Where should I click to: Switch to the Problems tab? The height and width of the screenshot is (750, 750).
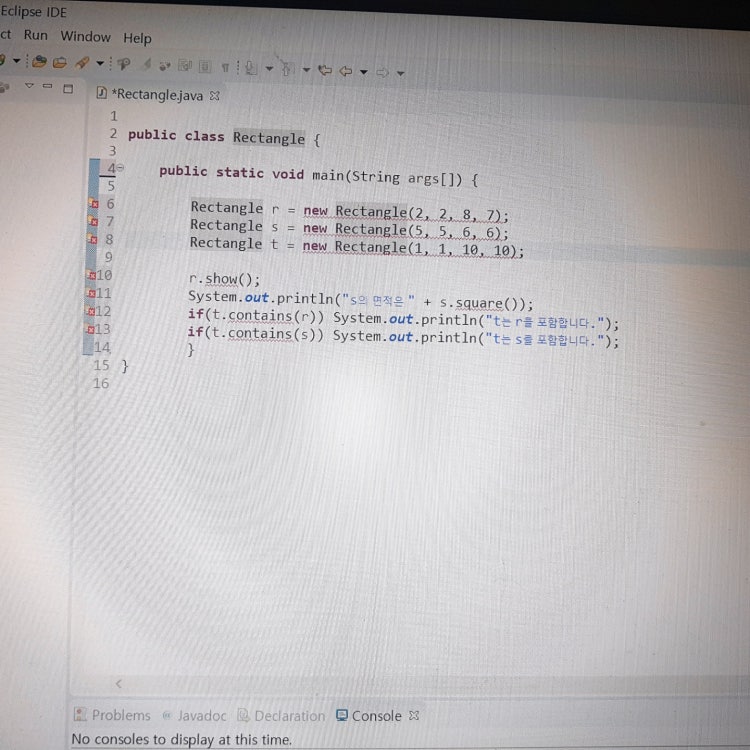112,715
